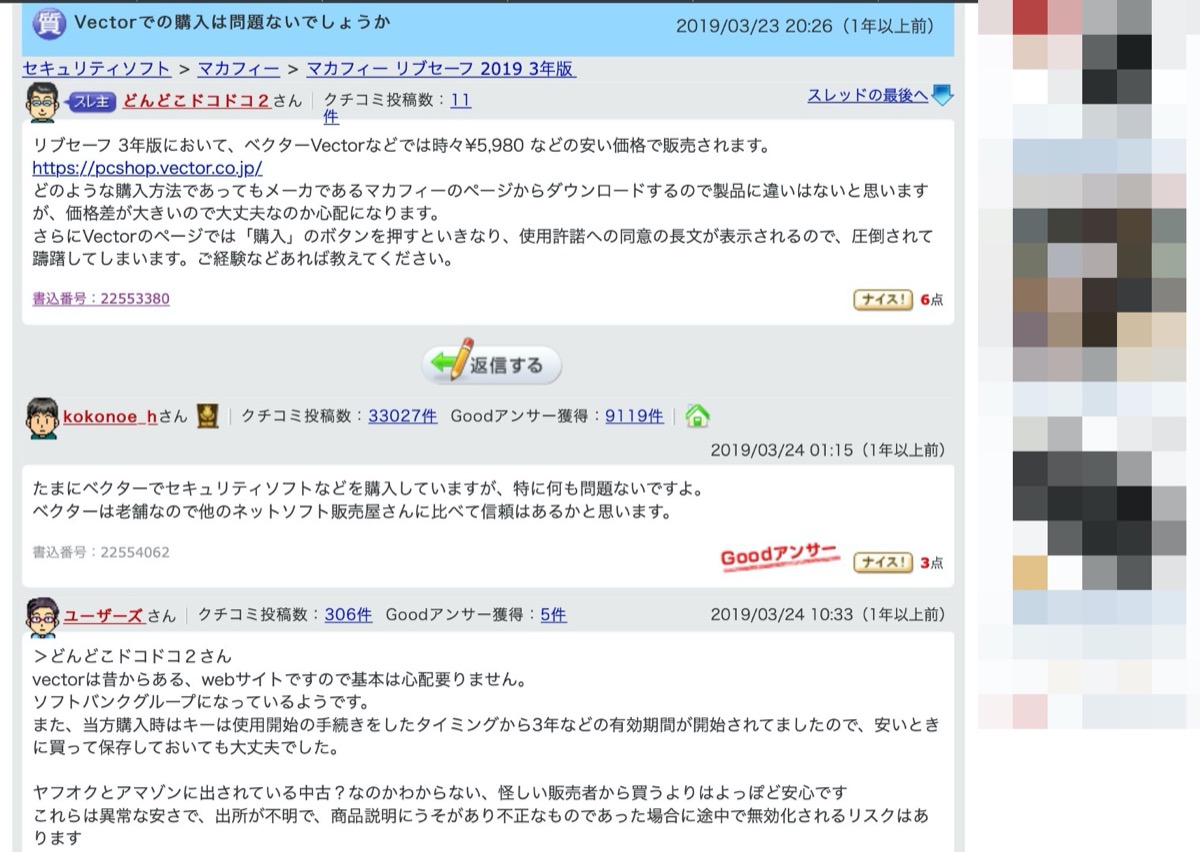The image size is (1200, 852).
Task: Open Goodアンサー count 5件 link
Action: pos(553,614)
